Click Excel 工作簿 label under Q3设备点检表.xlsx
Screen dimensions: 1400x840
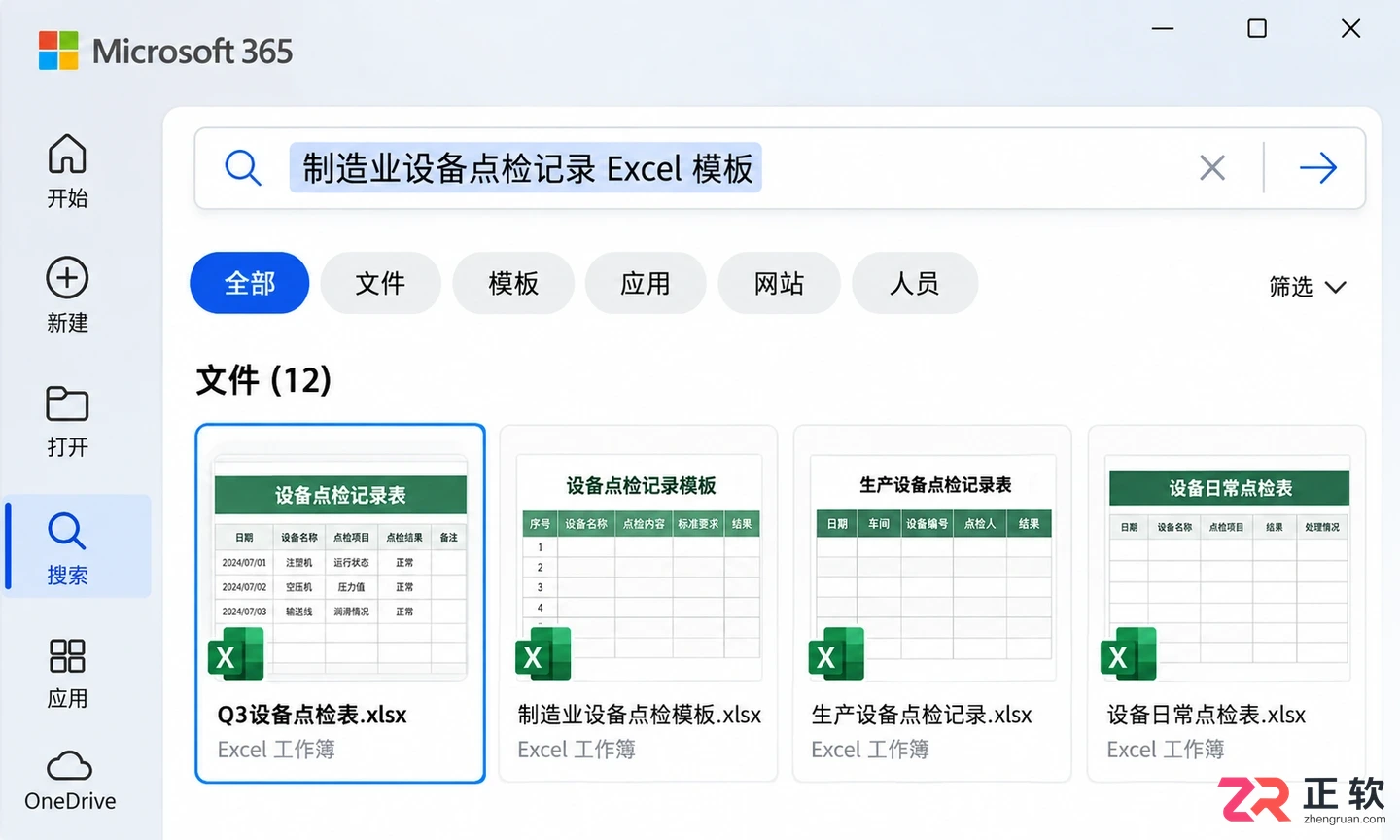[x=276, y=750]
